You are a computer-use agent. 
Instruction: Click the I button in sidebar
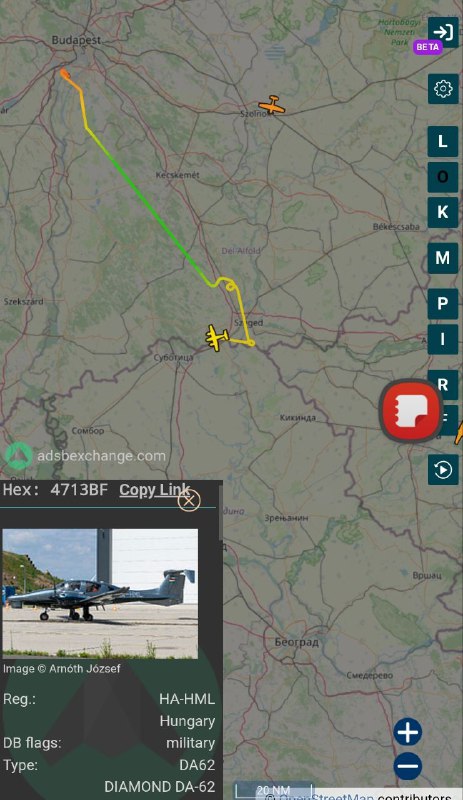pyautogui.click(x=443, y=339)
